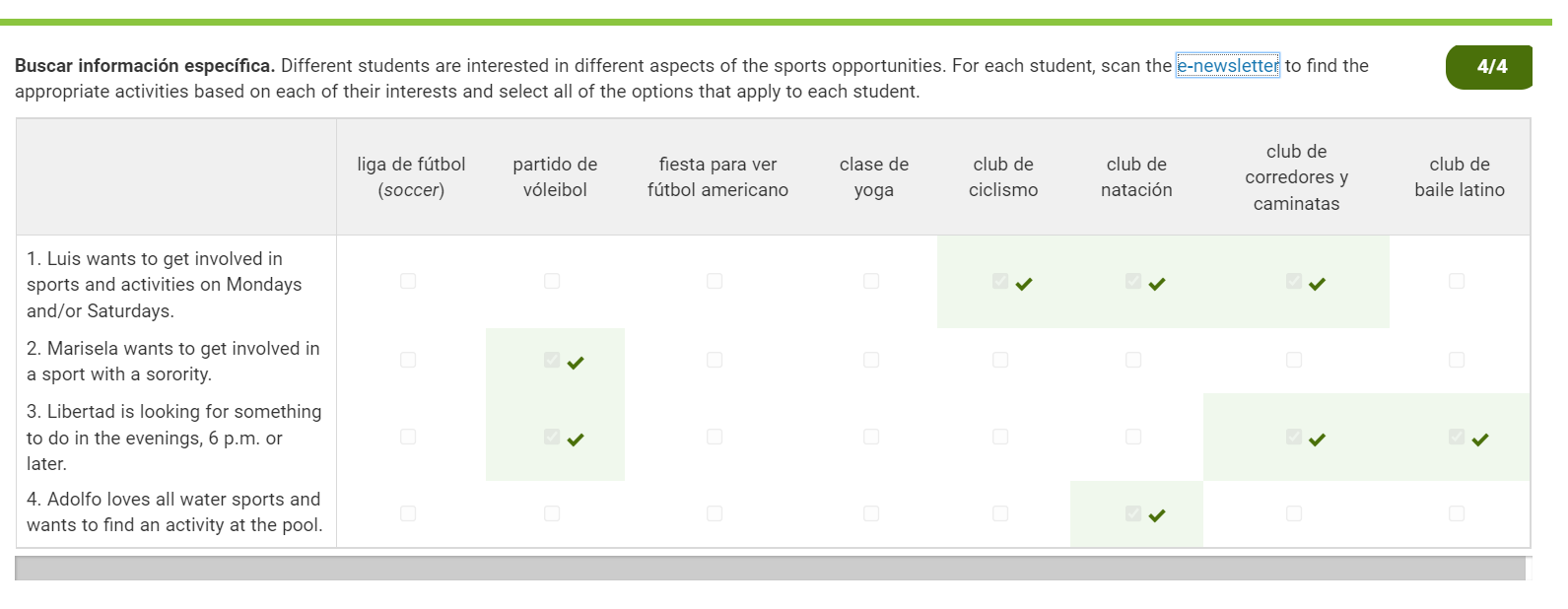
Task: Toggle corredores y caminatas checkbox for Luis
Action: pyautogui.click(x=1294, y=281)
